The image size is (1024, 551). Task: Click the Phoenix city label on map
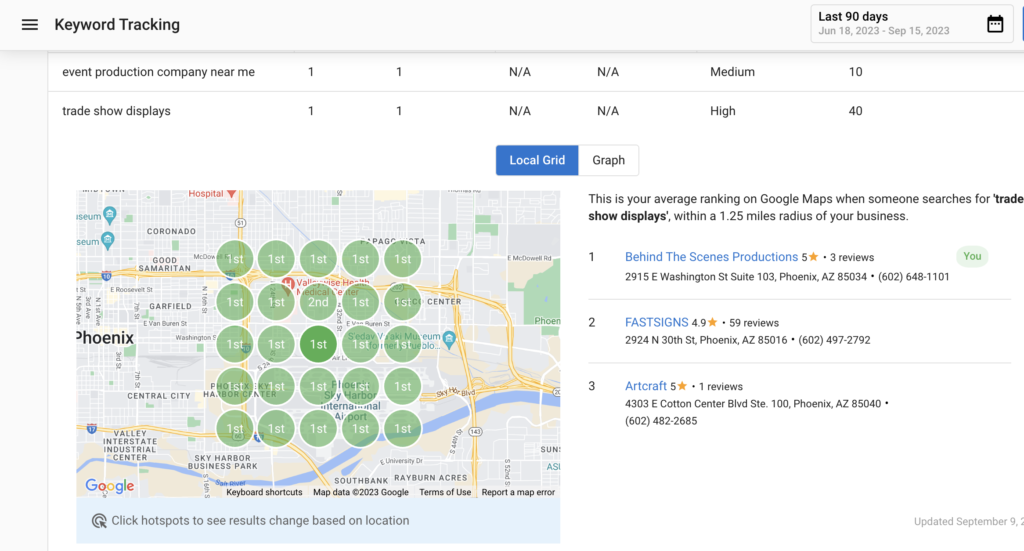[104, 338]
